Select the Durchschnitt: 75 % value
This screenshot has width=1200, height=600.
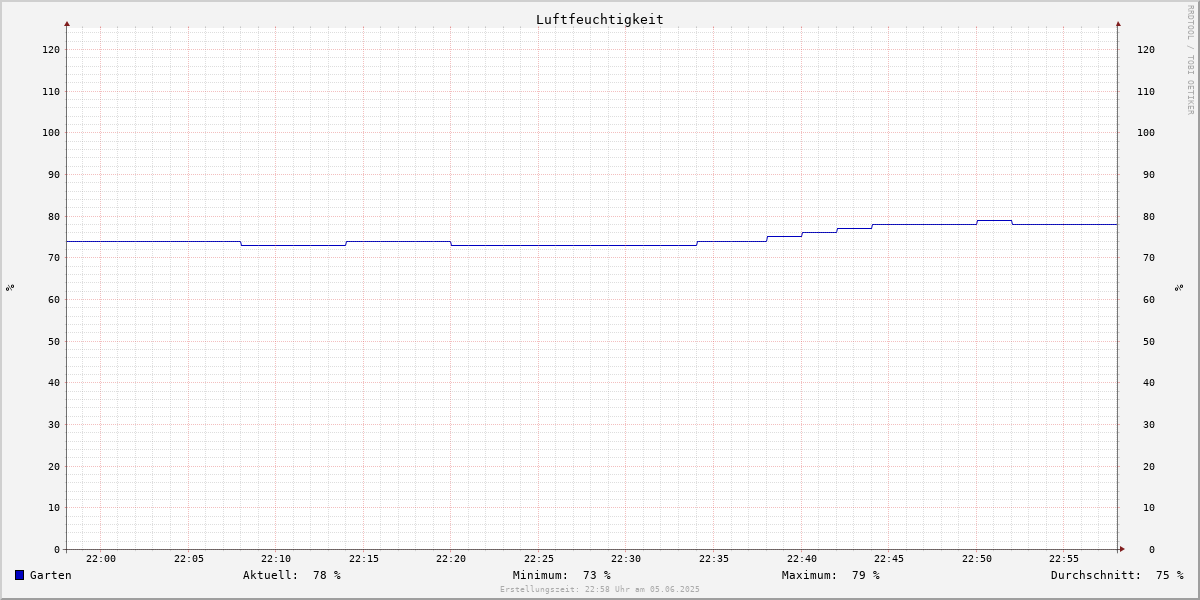click(1117, 575)
